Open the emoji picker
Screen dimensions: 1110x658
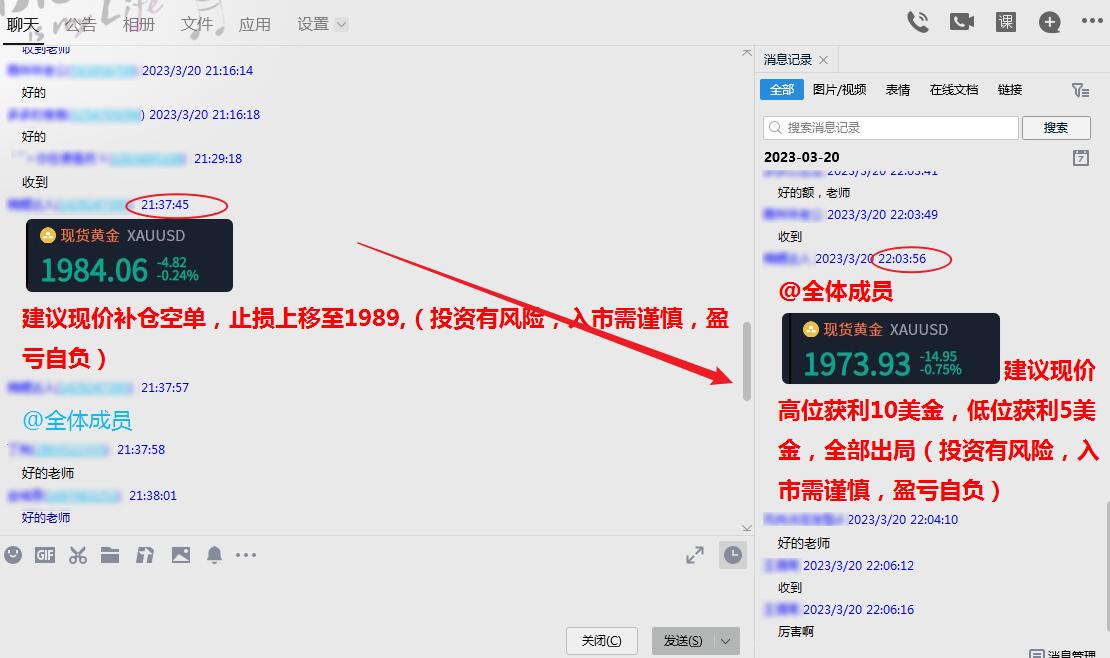[13, 555]
